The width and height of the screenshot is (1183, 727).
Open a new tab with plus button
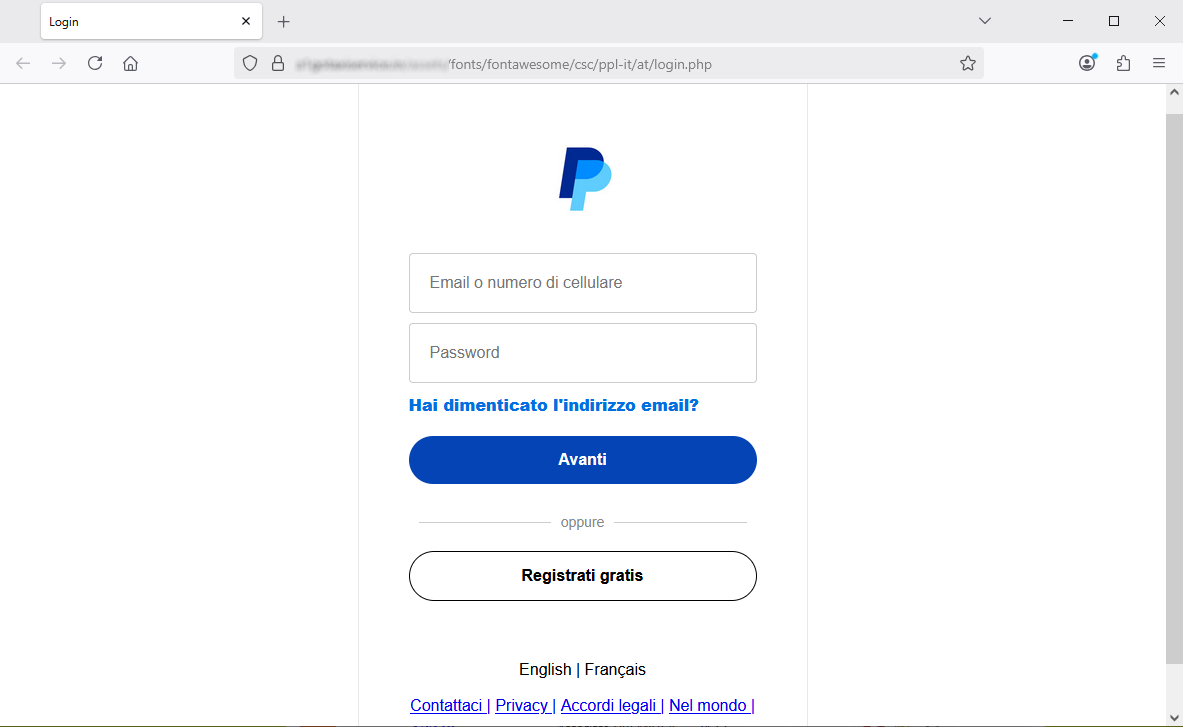284,22
